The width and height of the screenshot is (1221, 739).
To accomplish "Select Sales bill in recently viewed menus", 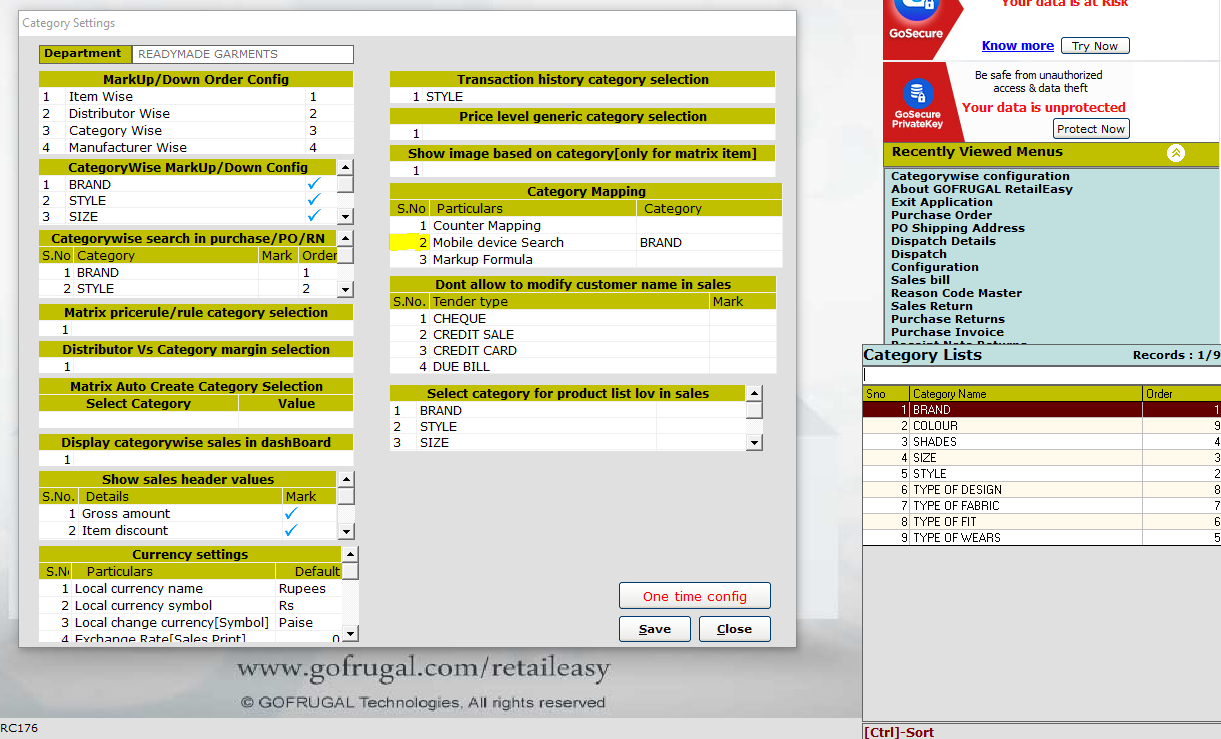I will [x=920, y=280].
